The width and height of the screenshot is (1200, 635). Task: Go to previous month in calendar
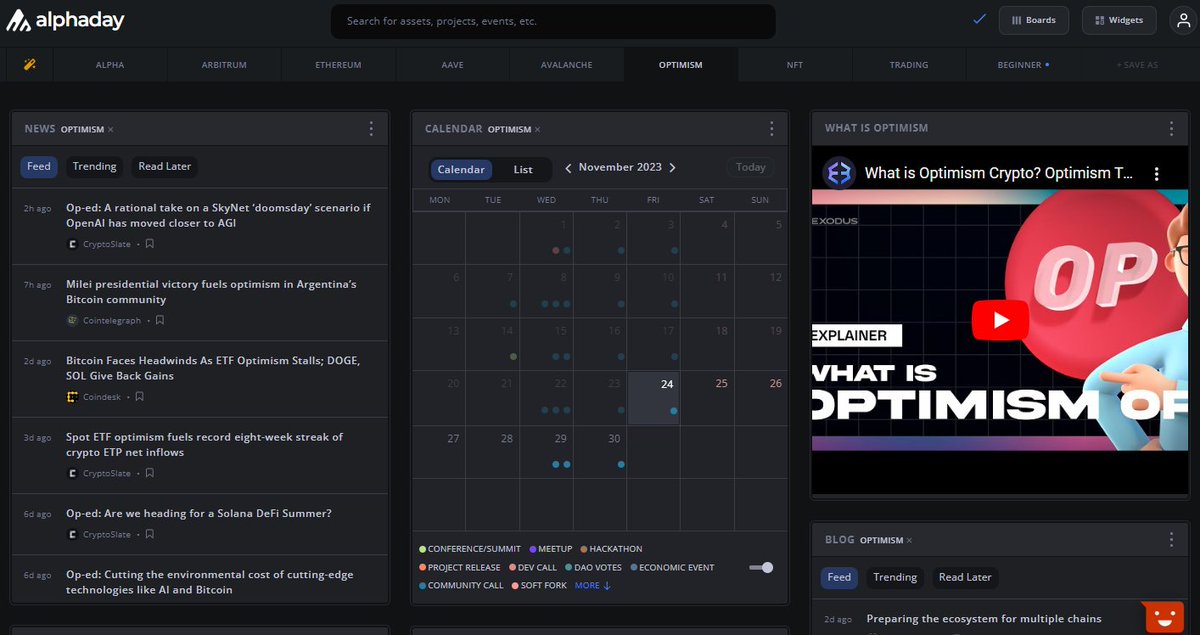[568, 168]
